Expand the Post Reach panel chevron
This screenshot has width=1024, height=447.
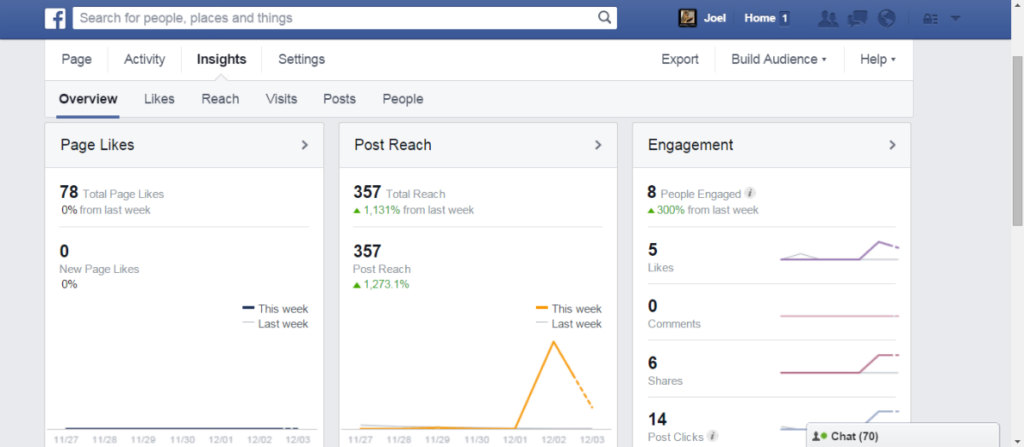pyautogui.click(x=598, y=145)
